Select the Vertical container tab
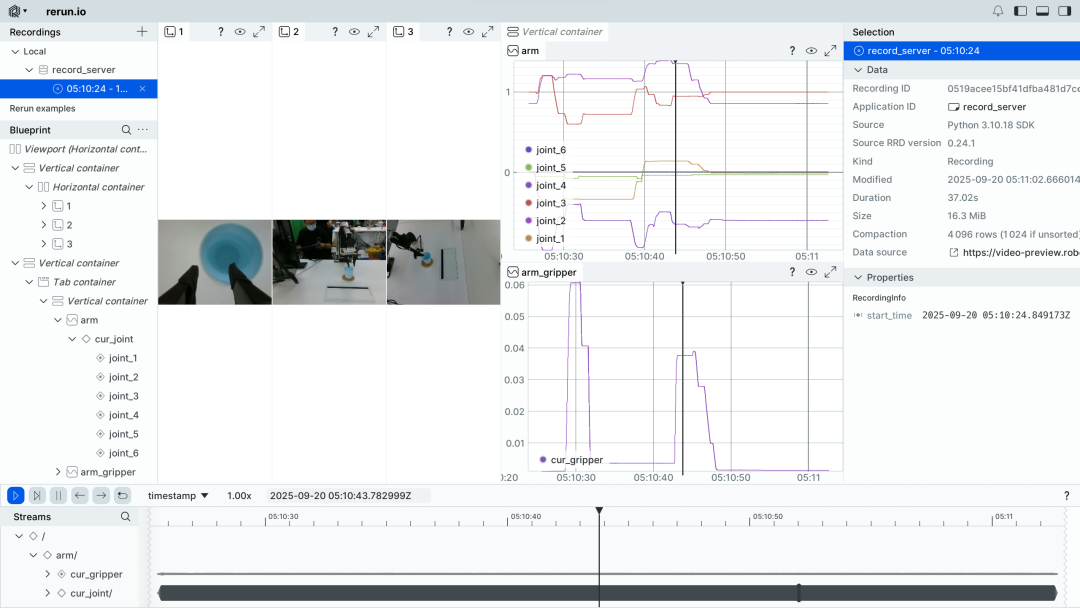The image size is (1080, 608). coord(555,32)
